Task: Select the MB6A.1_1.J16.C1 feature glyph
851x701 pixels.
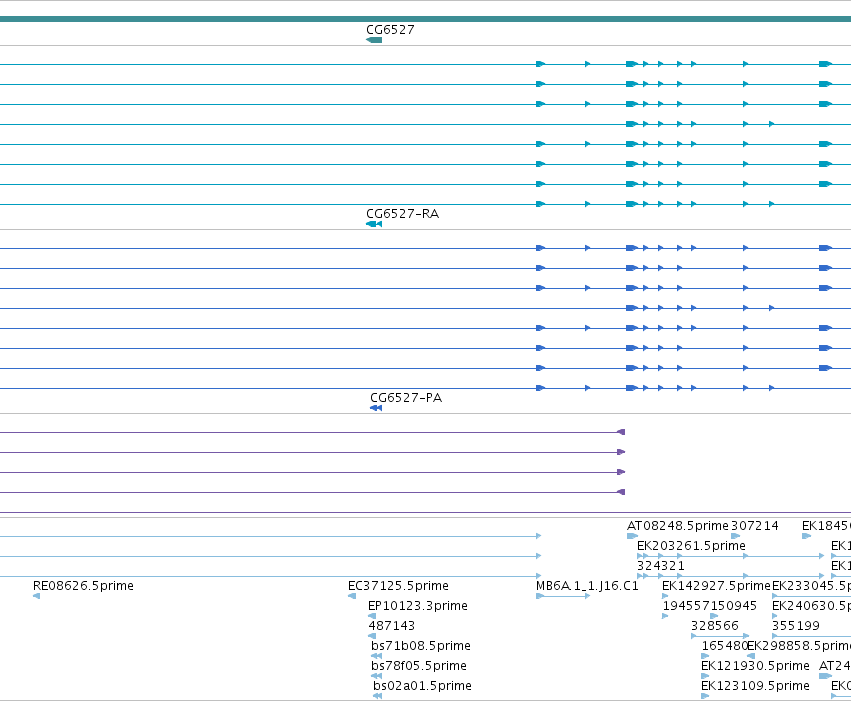Action: point(563,596)
